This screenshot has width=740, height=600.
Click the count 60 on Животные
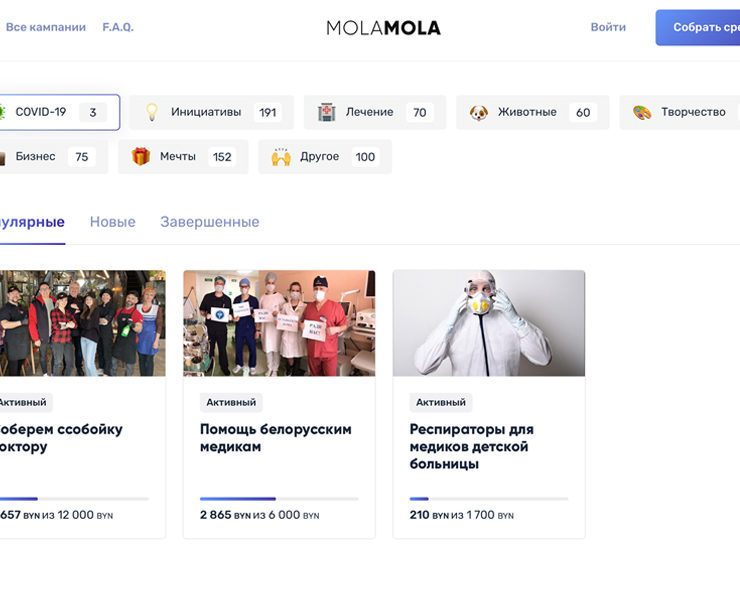point(583,112)
